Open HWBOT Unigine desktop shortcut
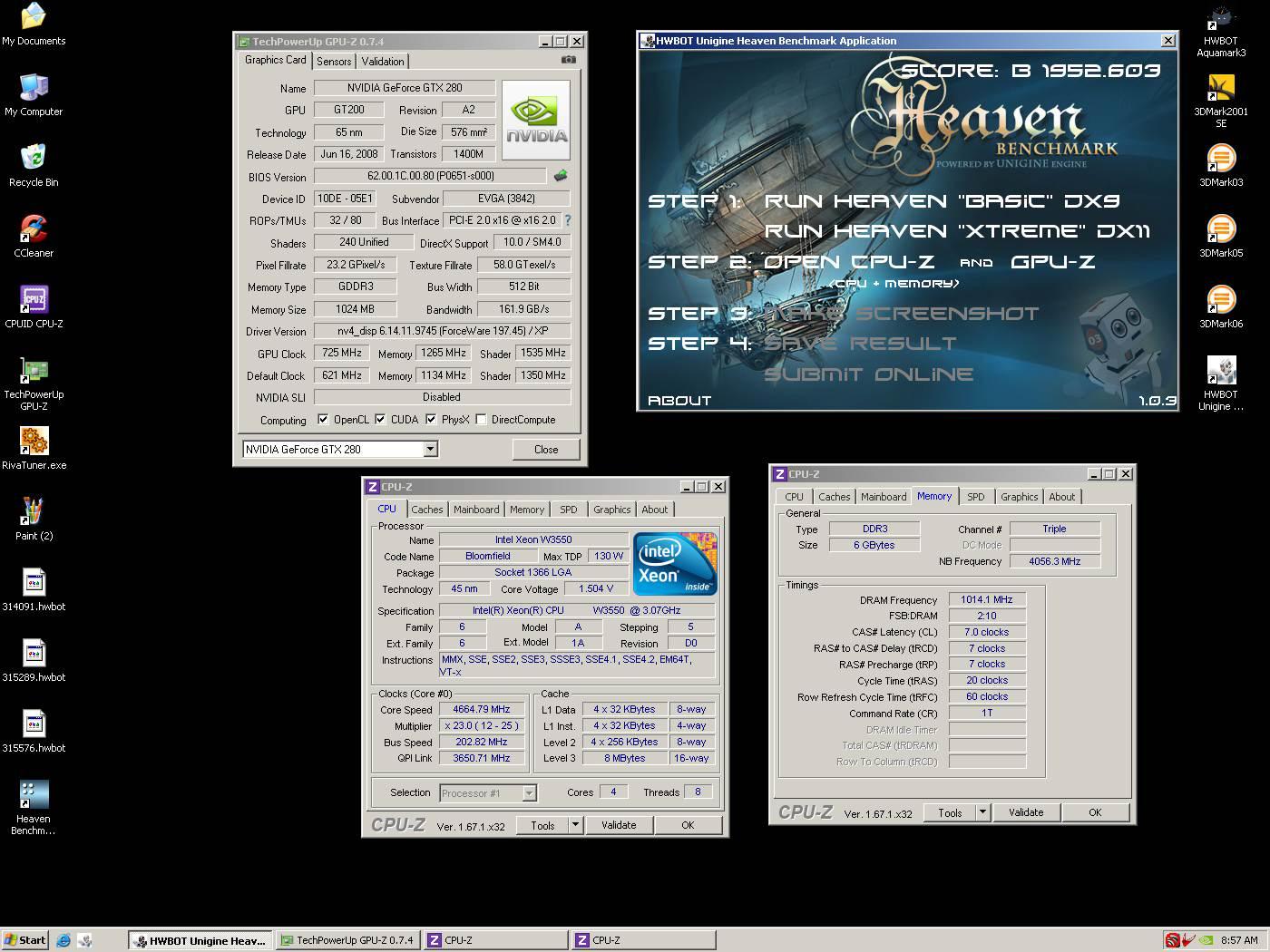1270x952 pixels. [1221, 384]
